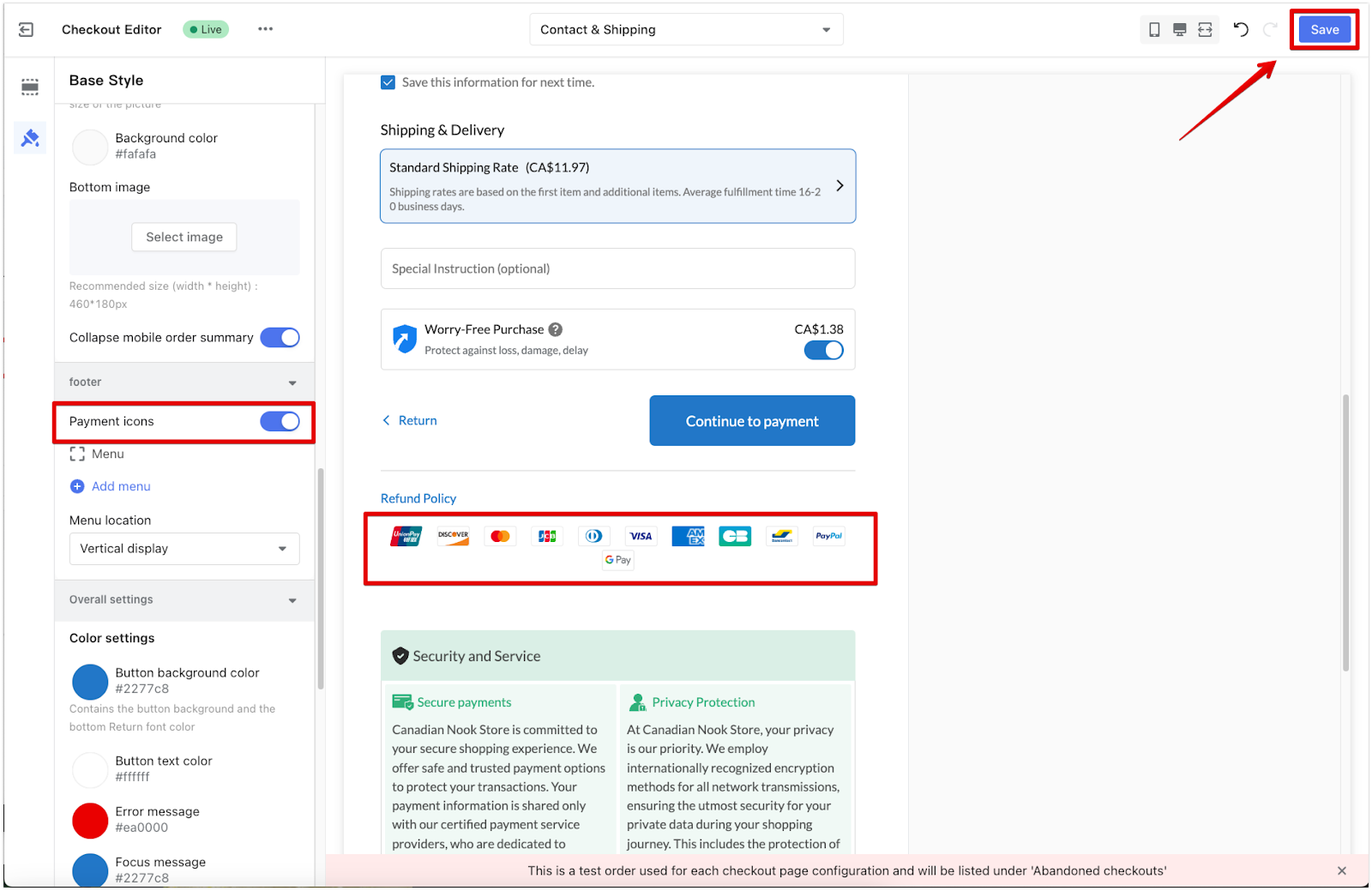Open the style brush panel in the sidebar
1372x891 pixels.
coord(30,137)
